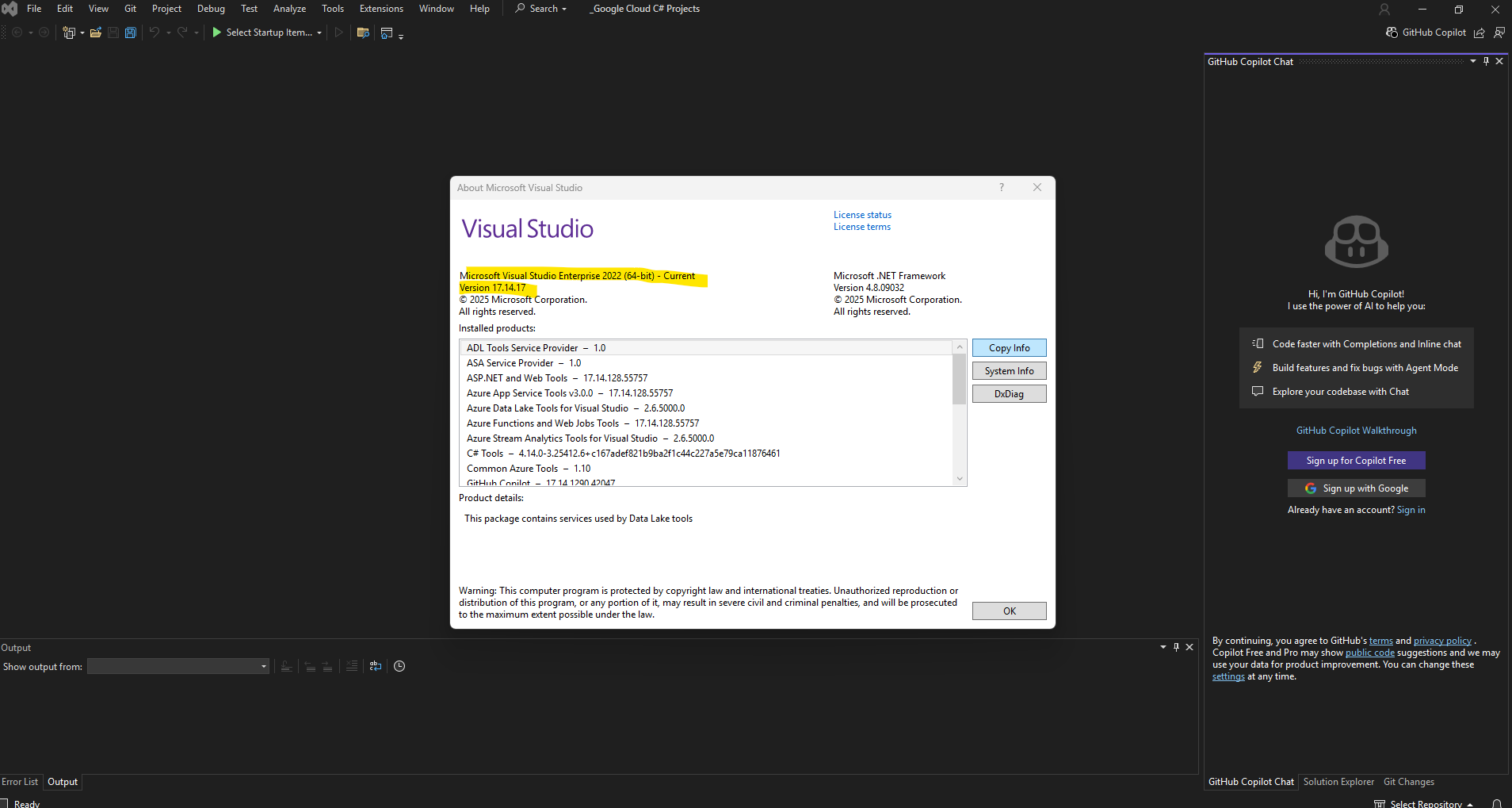This screenshot has height=808, width=1512.
Task: Click Sign up for Copilot Free button
Action: (x=1357, y=461)
